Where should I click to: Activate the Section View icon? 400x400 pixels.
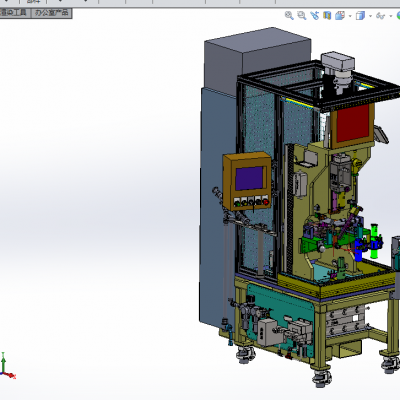[327, 15]
